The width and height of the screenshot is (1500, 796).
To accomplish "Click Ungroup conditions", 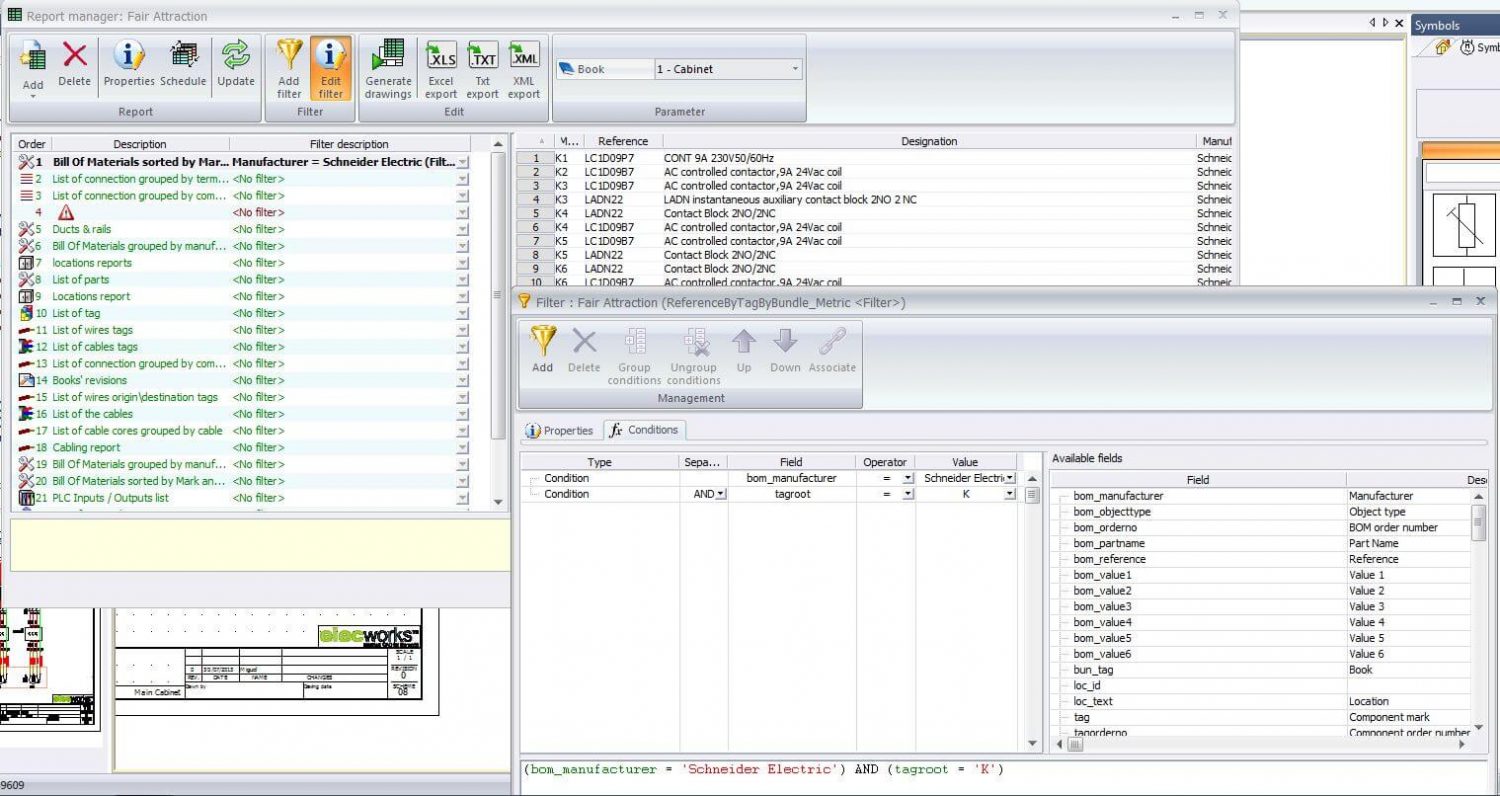I will (694, 357).
